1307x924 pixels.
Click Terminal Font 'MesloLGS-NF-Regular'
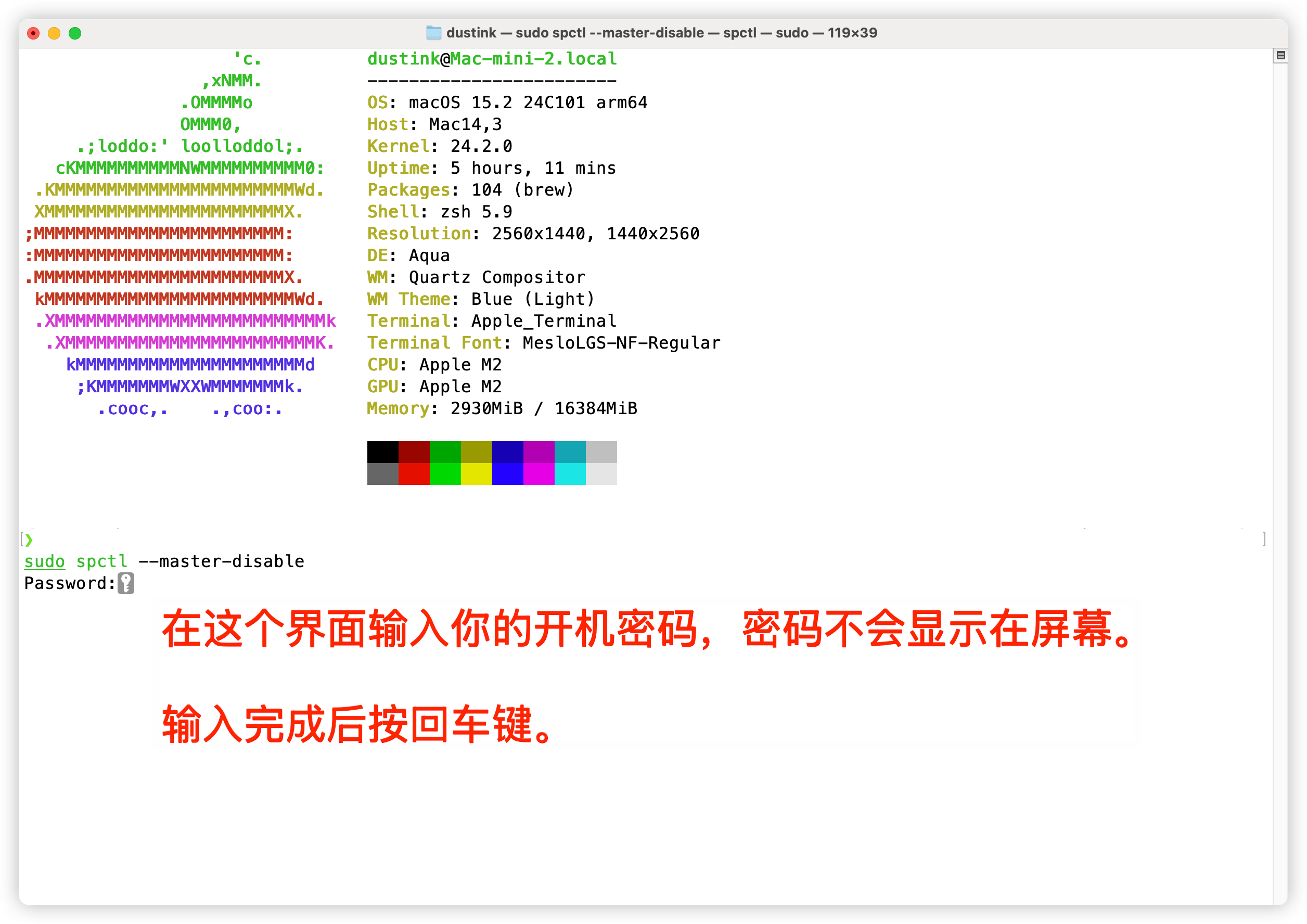[x=622, y=343]
